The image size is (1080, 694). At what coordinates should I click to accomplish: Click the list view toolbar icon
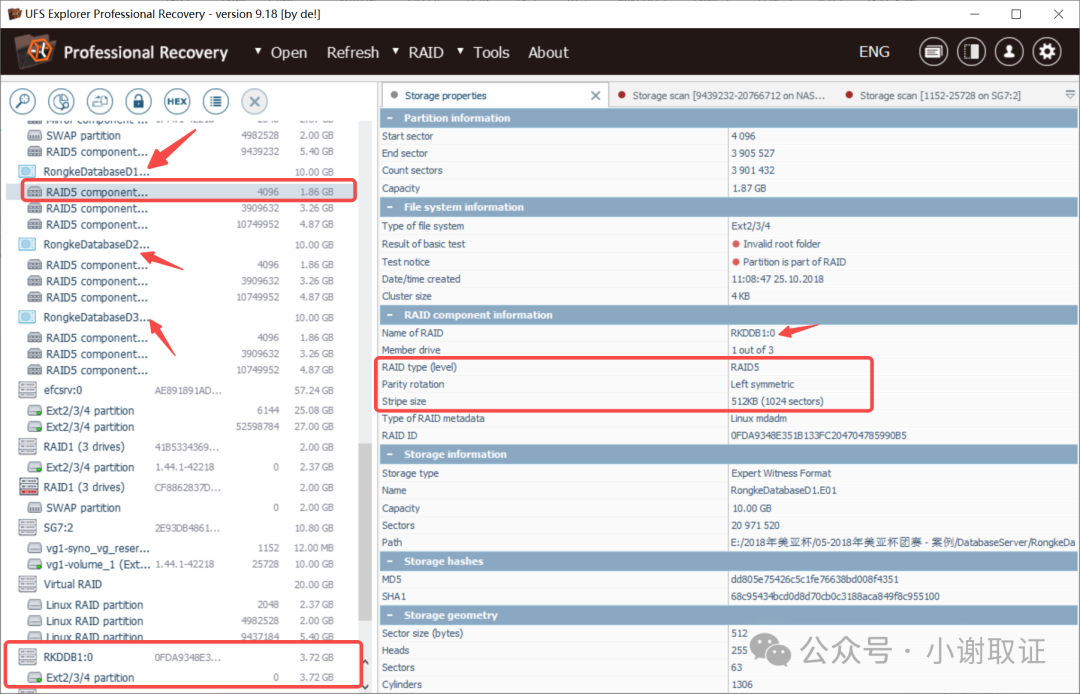[x=216, y=102]
